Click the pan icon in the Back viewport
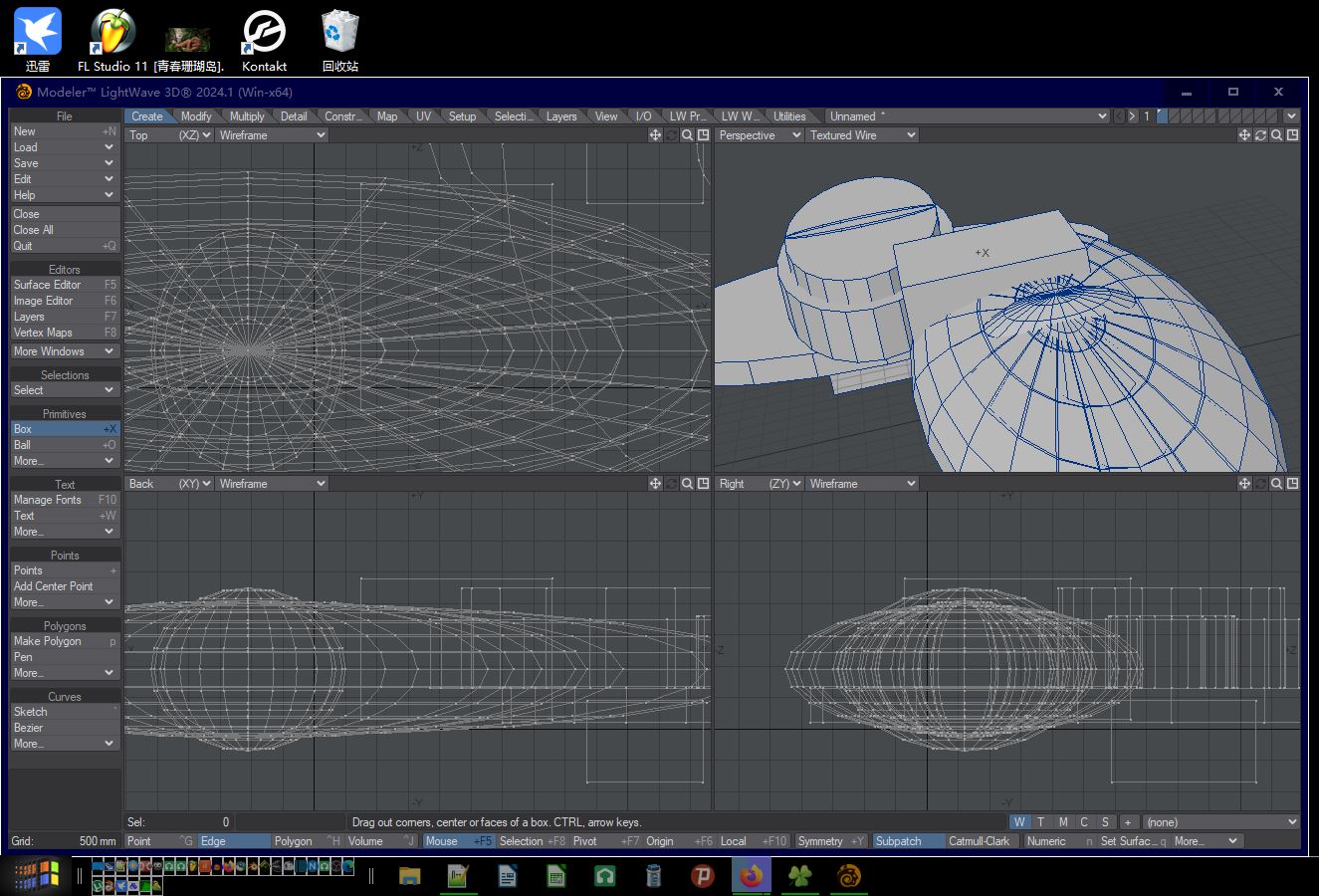 [655, 483]
